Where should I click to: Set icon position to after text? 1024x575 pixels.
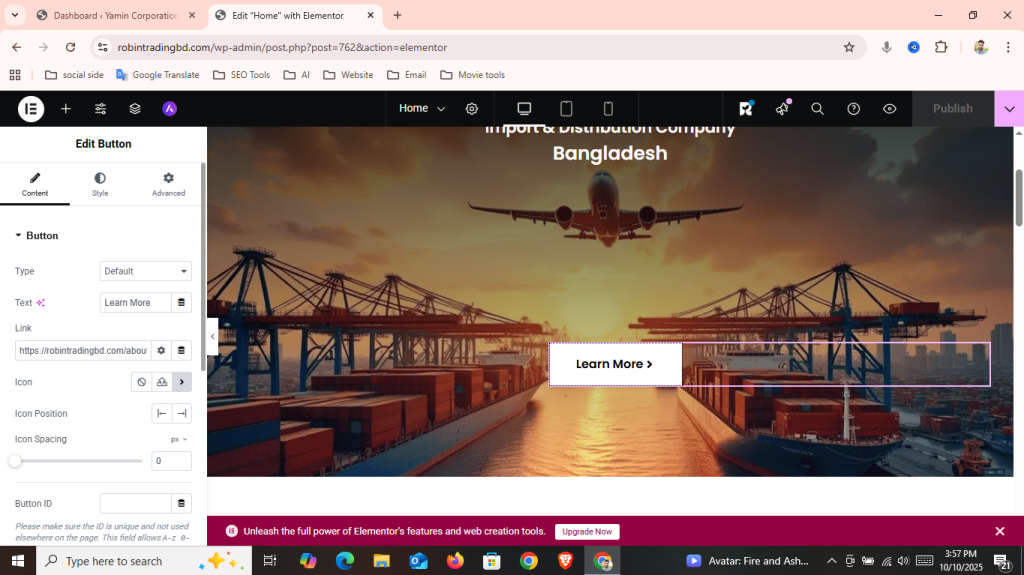pyautogui.click(x=181, y=414)
